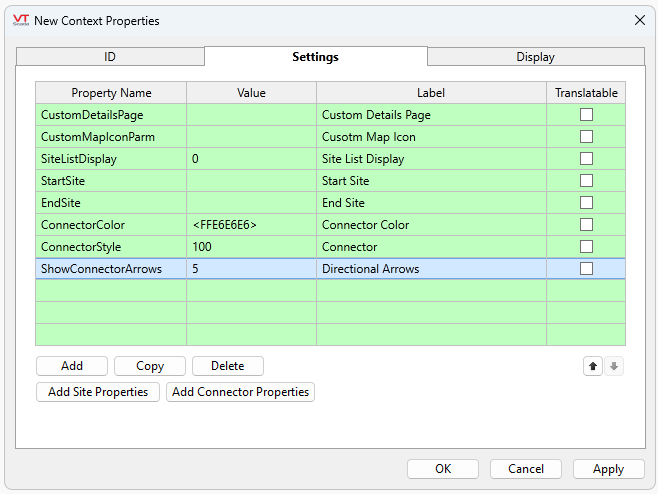
Task: Click the ConnectorStyle value 100
Action: coord(251,247)
